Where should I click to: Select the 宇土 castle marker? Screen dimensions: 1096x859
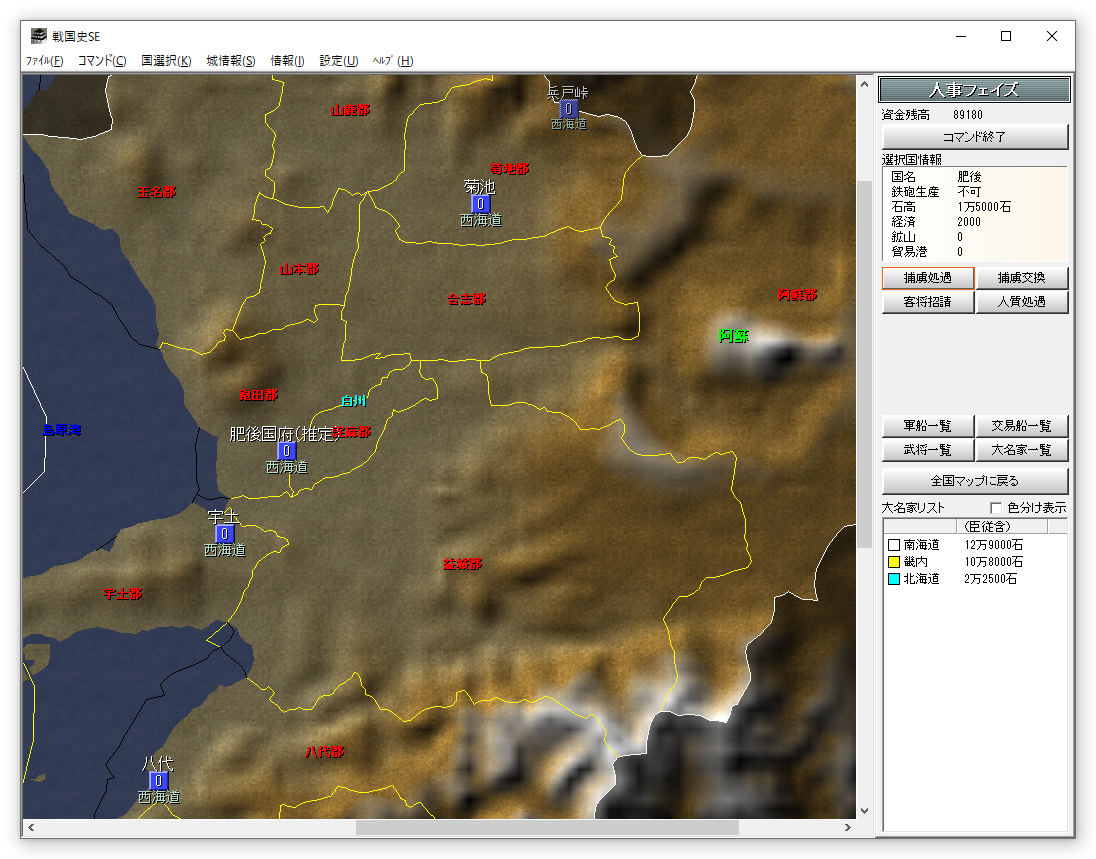coord(225,534)
